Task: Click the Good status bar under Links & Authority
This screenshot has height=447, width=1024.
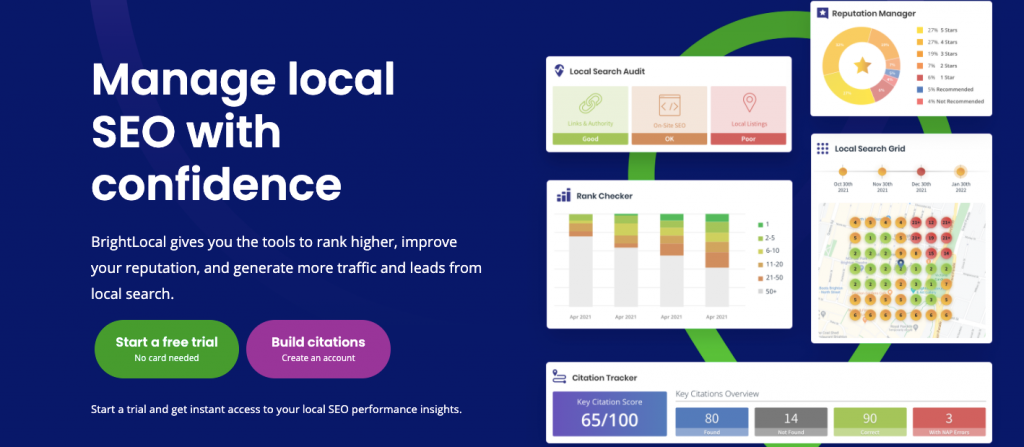Action: 590,139
